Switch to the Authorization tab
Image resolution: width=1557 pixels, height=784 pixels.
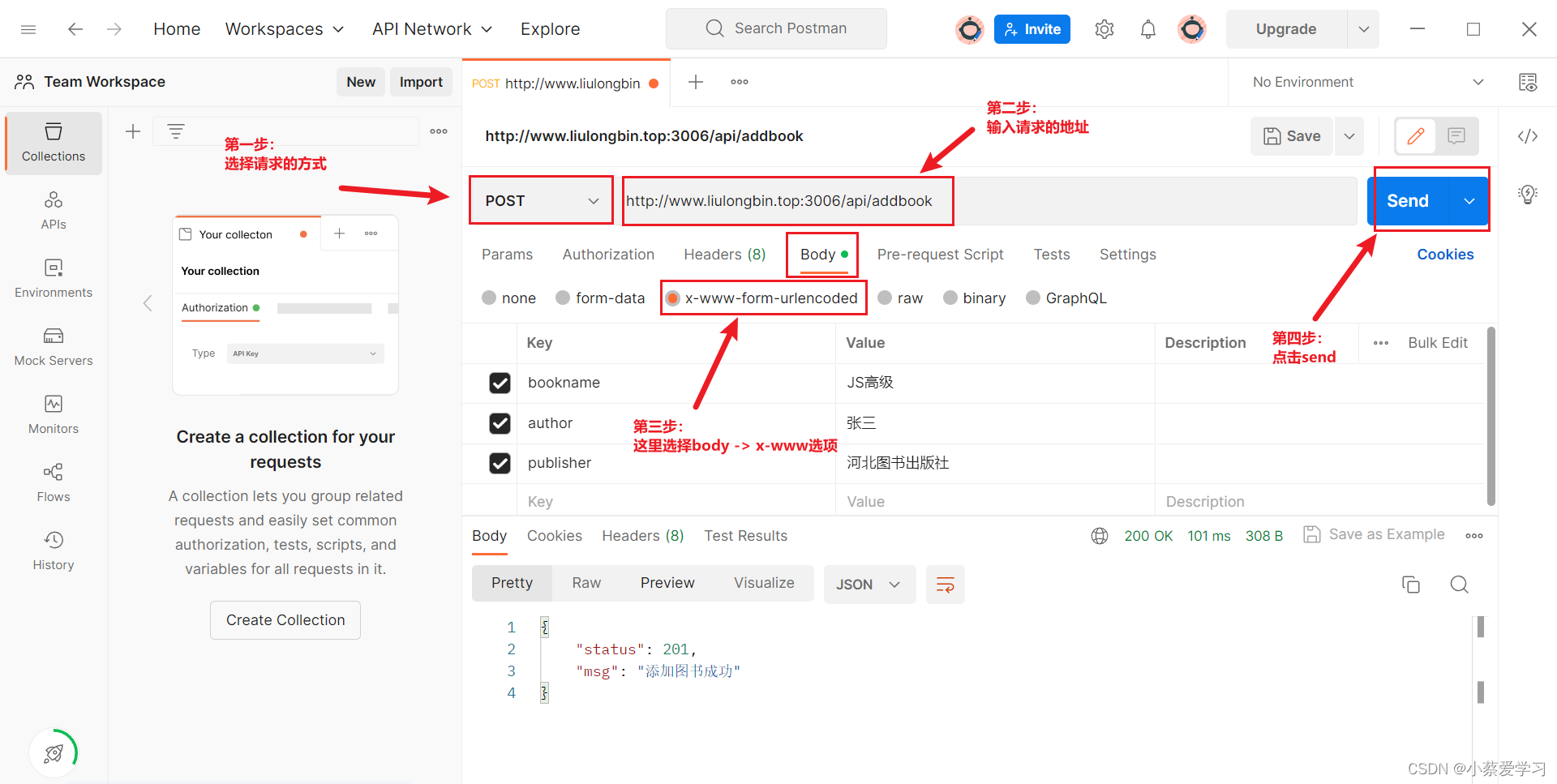[608, 255]
